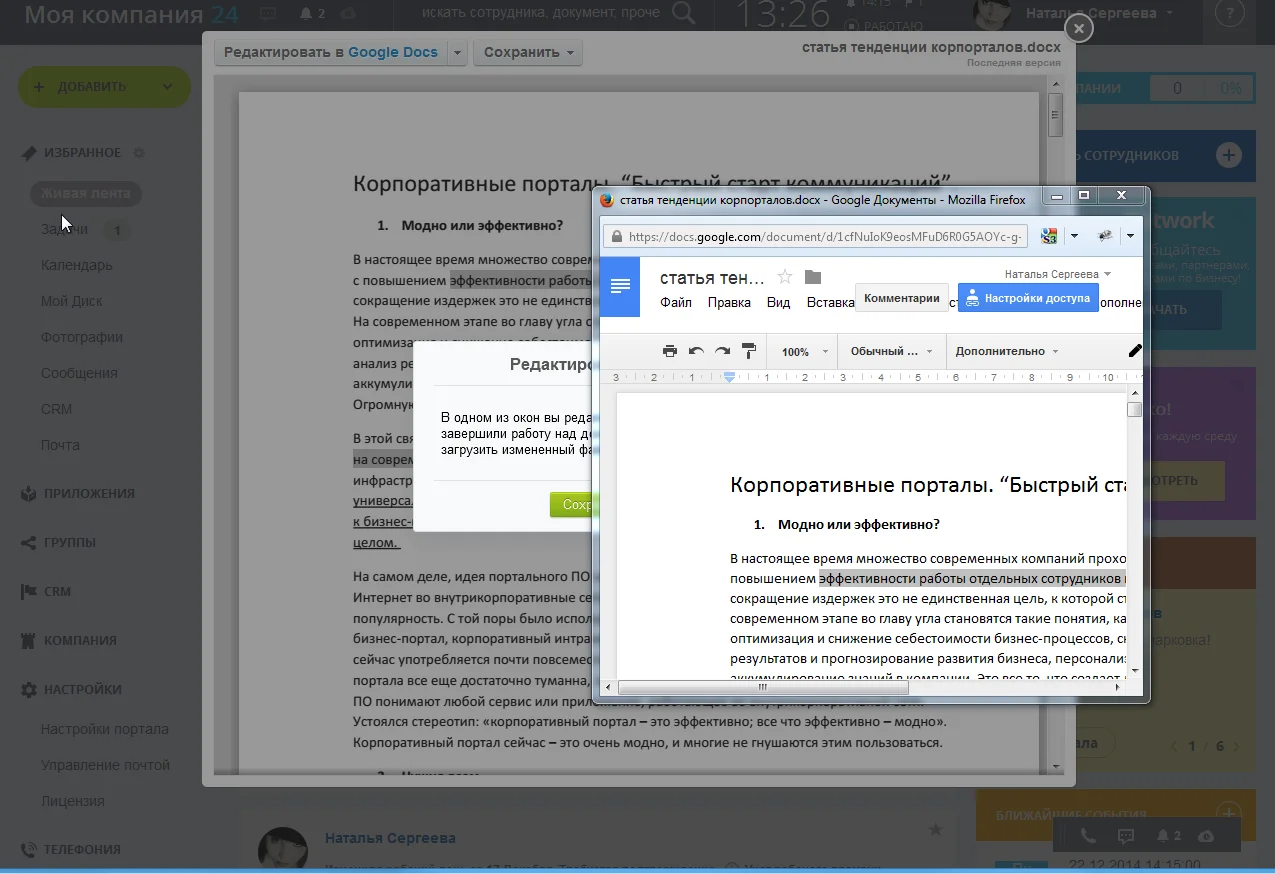Click the bell icon in bottom bar
Viewport: 1275px width, 874px height.
(1163, 836)
